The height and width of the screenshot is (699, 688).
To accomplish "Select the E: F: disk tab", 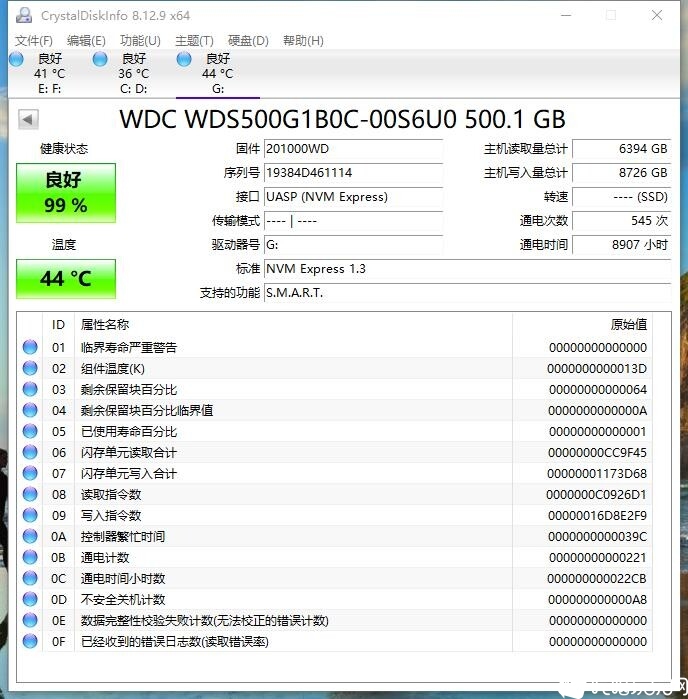I will tap(49, 73).
